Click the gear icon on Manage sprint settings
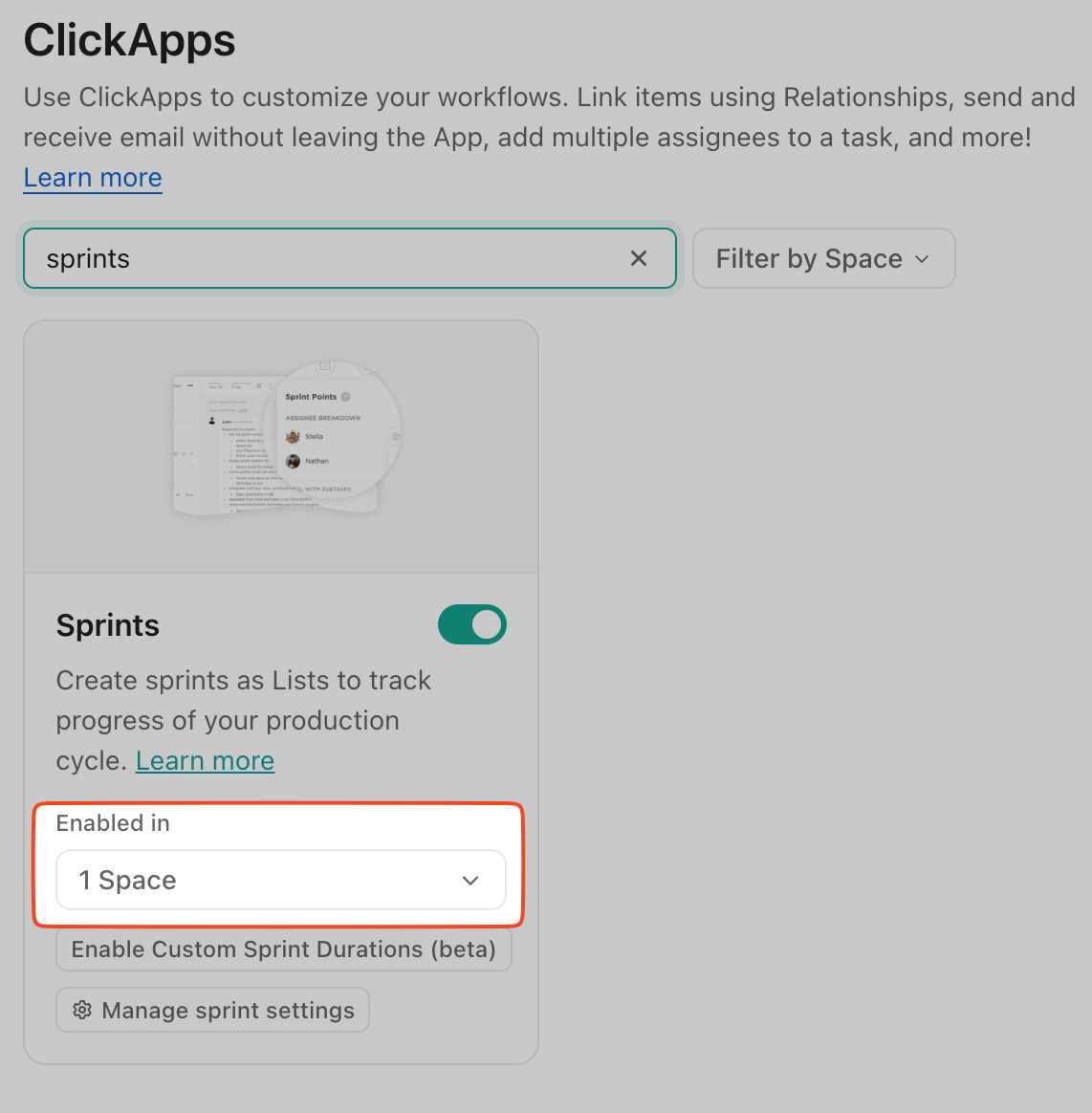The image size is (1092, 1113). 82,1010
